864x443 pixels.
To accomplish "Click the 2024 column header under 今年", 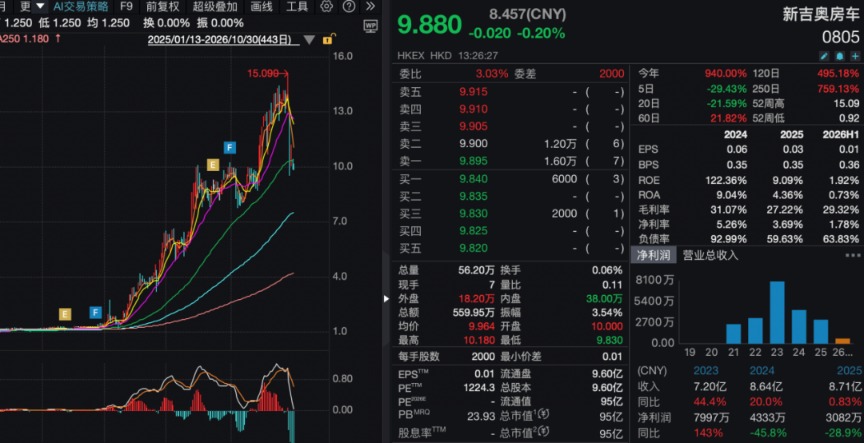I will pyautogui.click(x=736, y=134).
